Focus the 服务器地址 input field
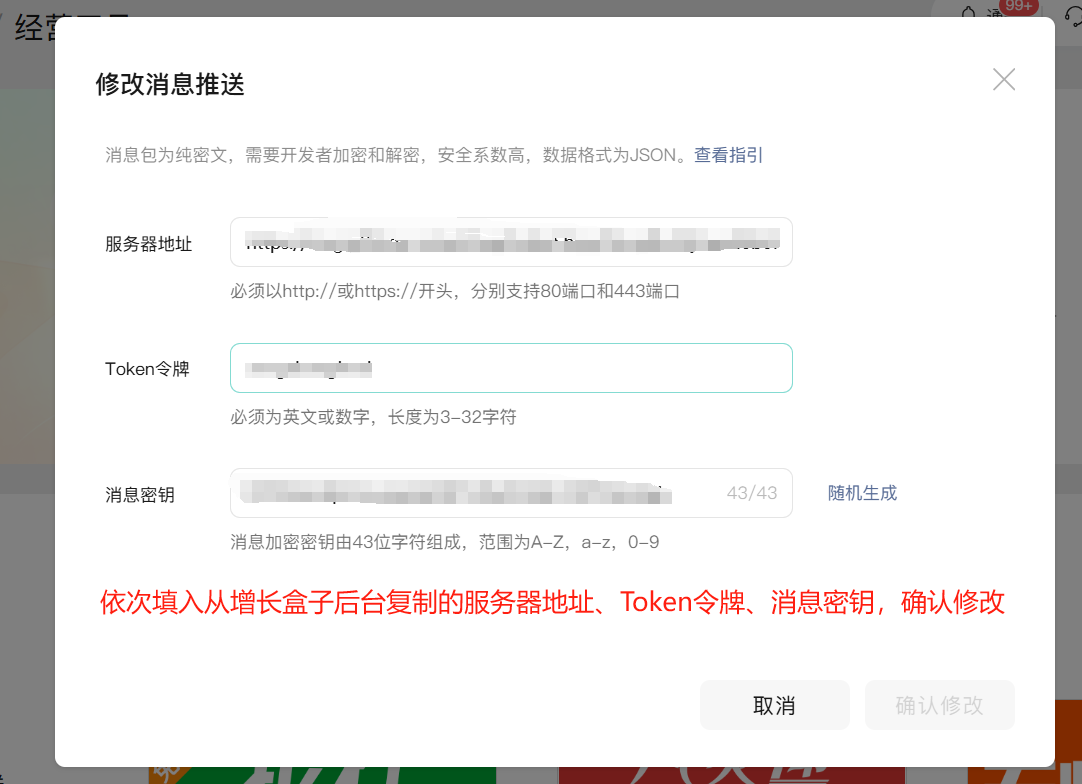The width and height of the screenshot is (1082, 784). pyautogui.click(x=511, y=242)
